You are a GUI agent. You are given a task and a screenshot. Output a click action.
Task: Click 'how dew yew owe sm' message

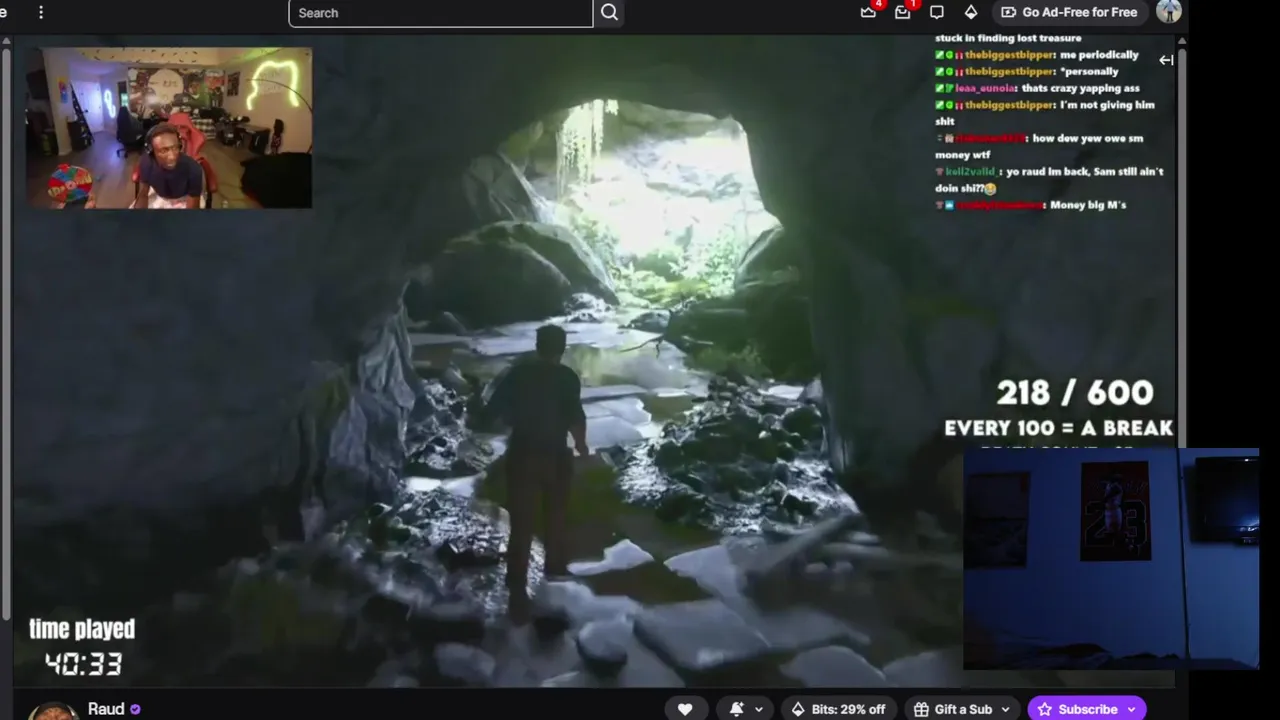(1087, 139)
